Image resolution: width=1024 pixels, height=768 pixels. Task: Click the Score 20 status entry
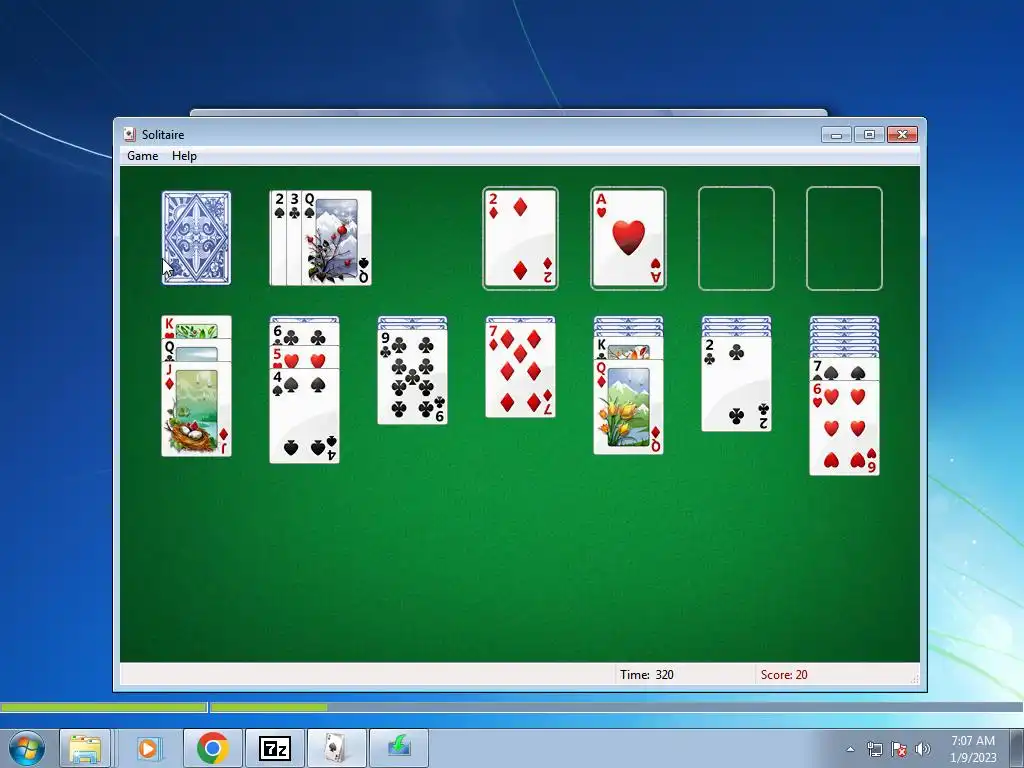[x=784, y=675]
